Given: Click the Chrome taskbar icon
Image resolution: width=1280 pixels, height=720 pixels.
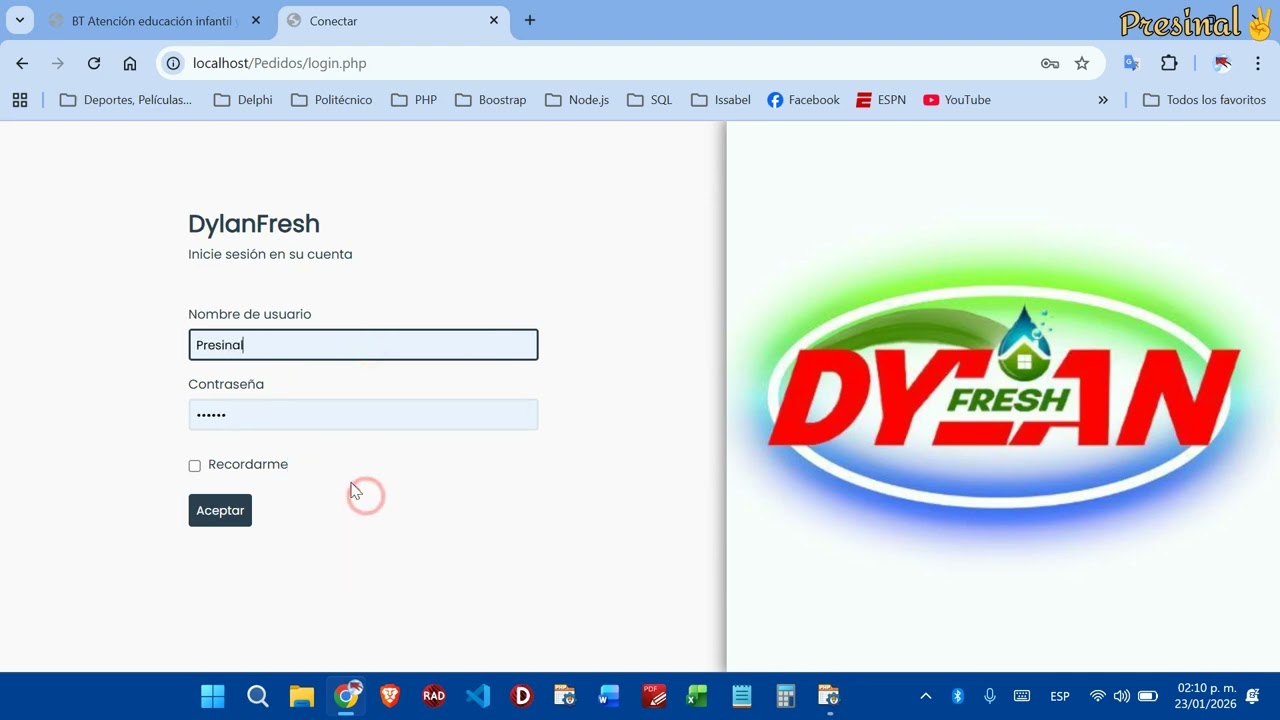Looking at the screenshot, I should tap(346, 696).
